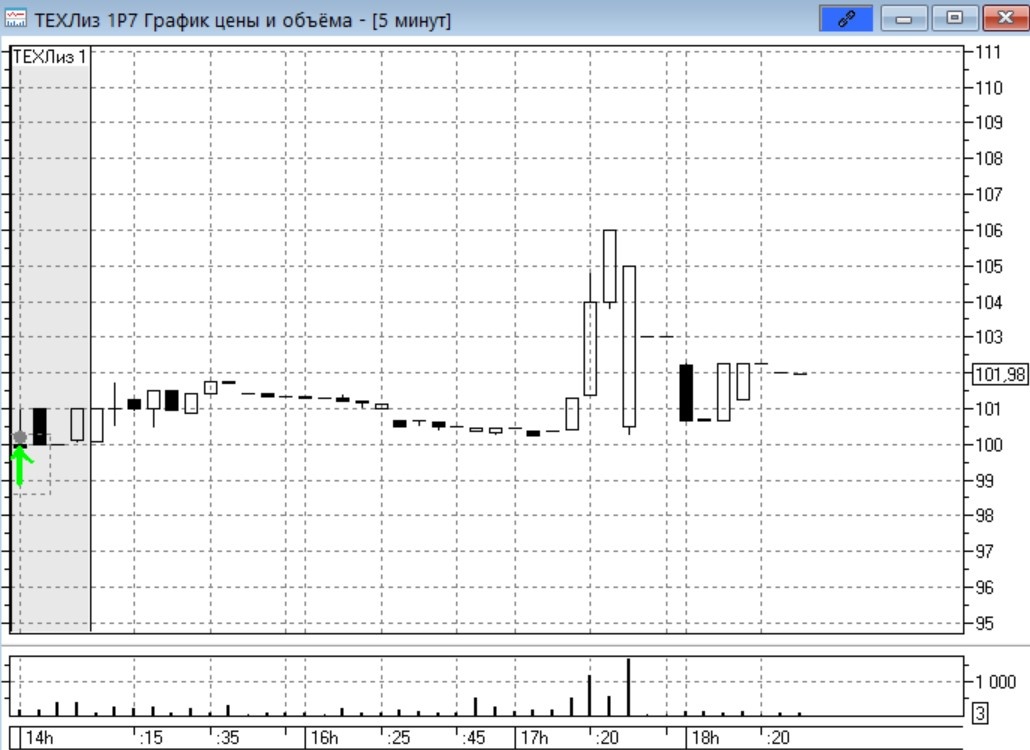1030x750 pixels.
Task: Click the 18h label on time axis
Action: point(705,738)
